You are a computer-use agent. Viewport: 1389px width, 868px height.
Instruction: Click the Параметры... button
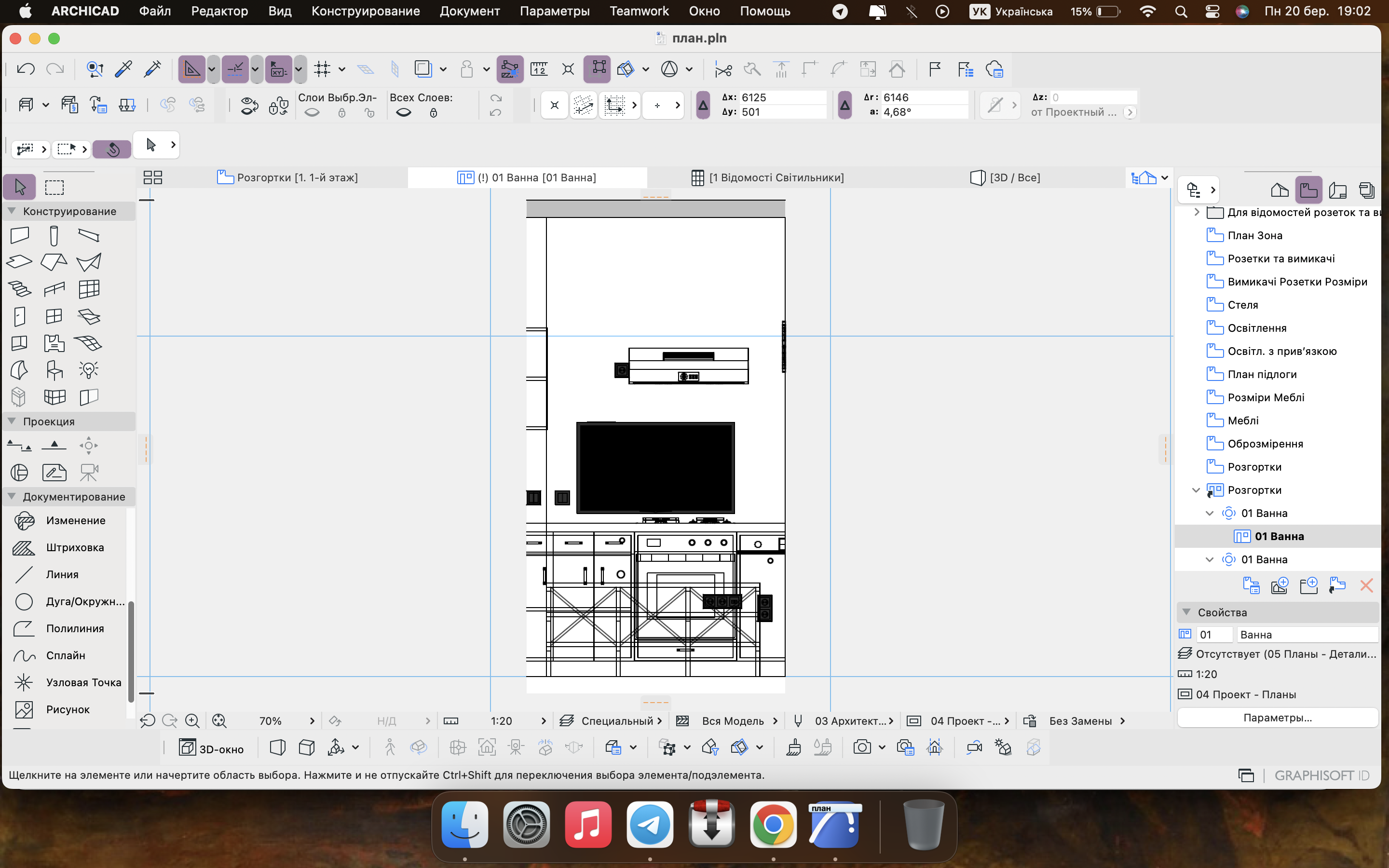tap(1278, 718)
